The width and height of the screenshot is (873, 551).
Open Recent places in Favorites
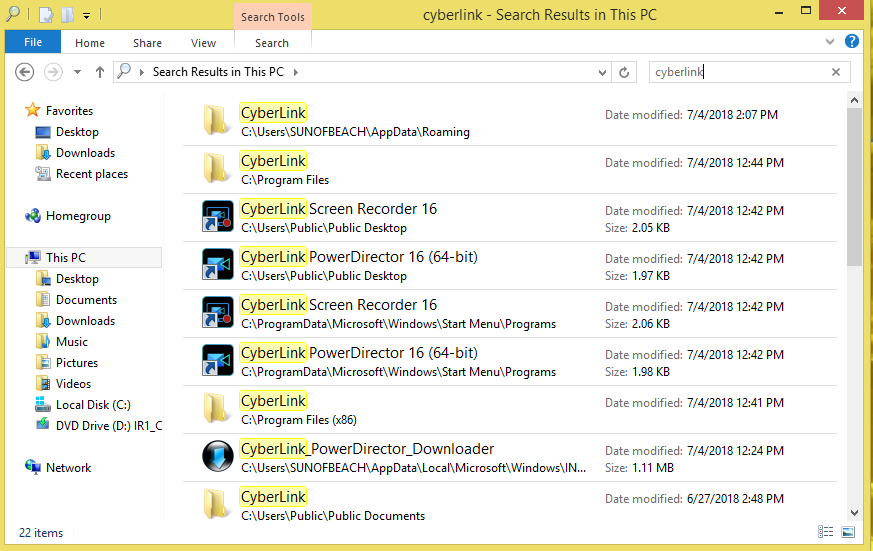92,174
